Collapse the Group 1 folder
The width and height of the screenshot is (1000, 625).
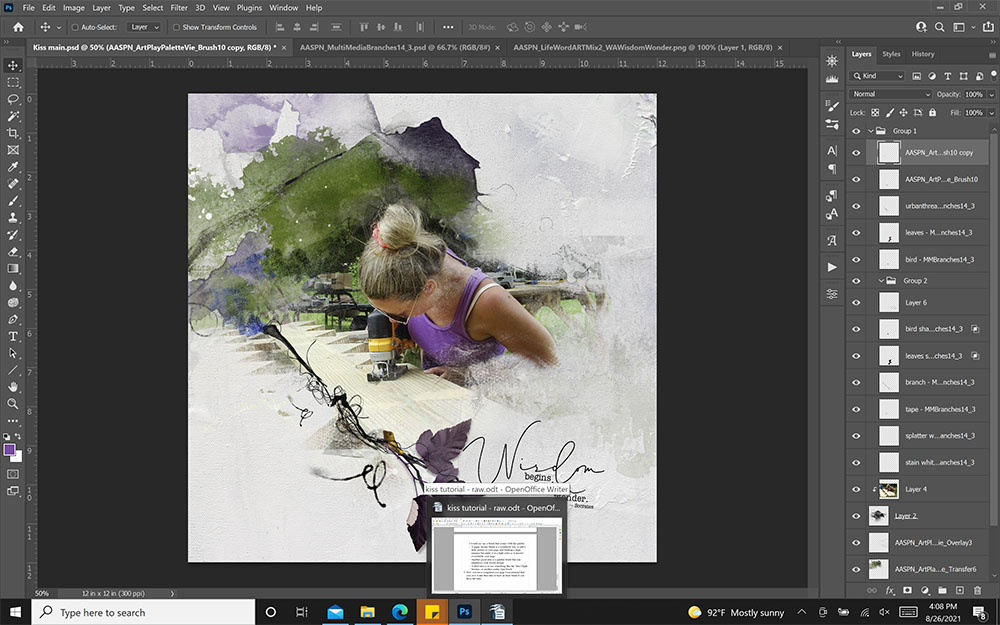(x=871, y=131)
